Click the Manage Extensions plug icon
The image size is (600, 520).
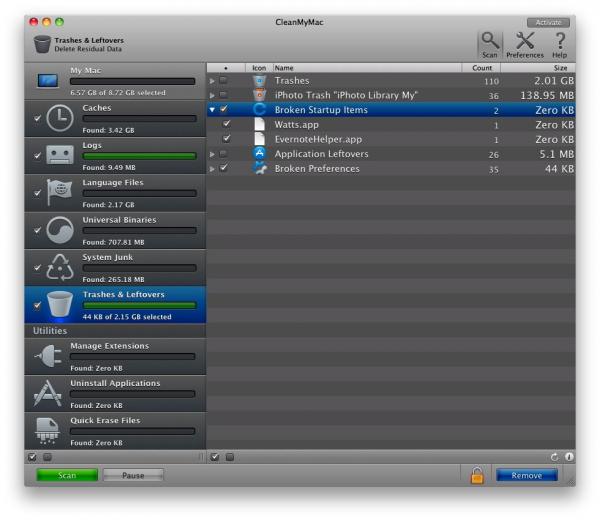(x=48, y=356)
